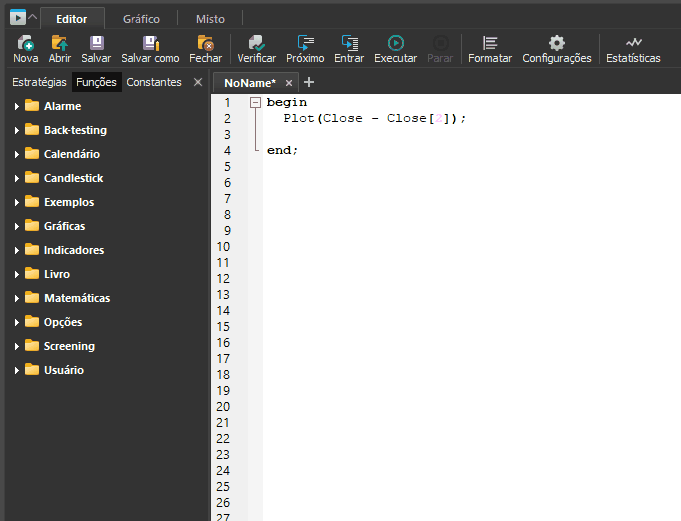
Task: Open Configurações gear settings
Action: [556, 43]
